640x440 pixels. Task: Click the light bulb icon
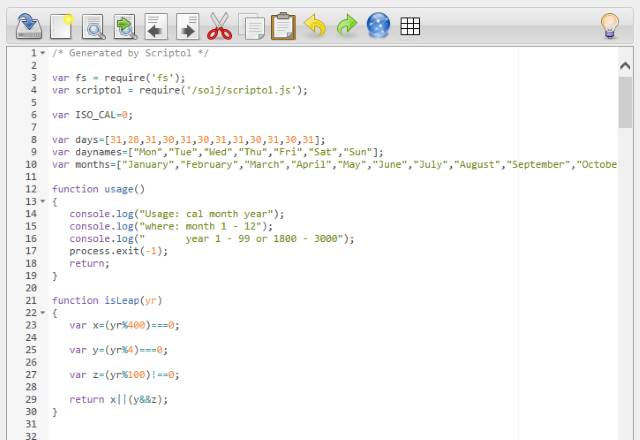tap(610, 26)
